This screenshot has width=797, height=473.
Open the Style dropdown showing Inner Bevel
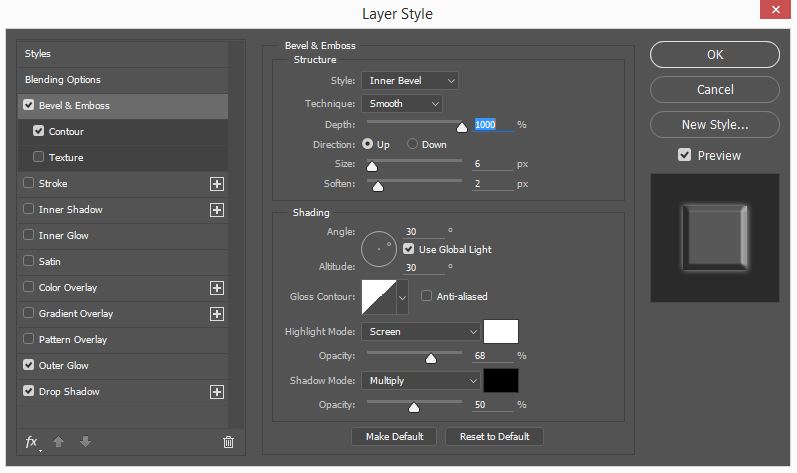[x=410, y=81]
